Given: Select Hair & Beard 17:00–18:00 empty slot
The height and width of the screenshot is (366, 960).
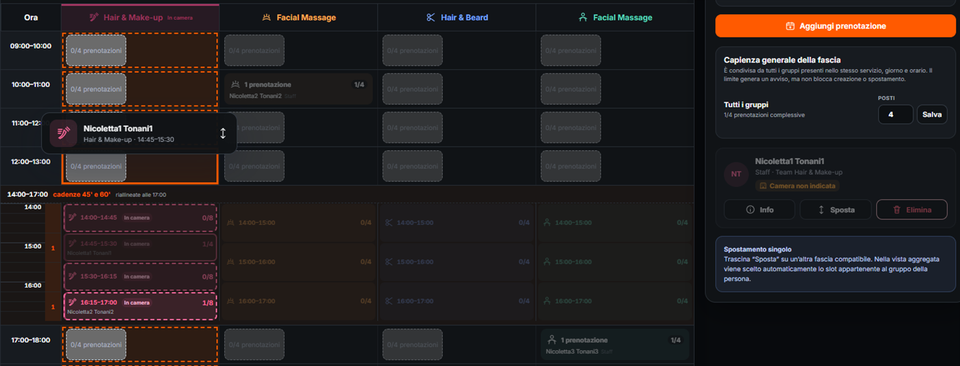Looking at the screenshot, I should (413, 345).
